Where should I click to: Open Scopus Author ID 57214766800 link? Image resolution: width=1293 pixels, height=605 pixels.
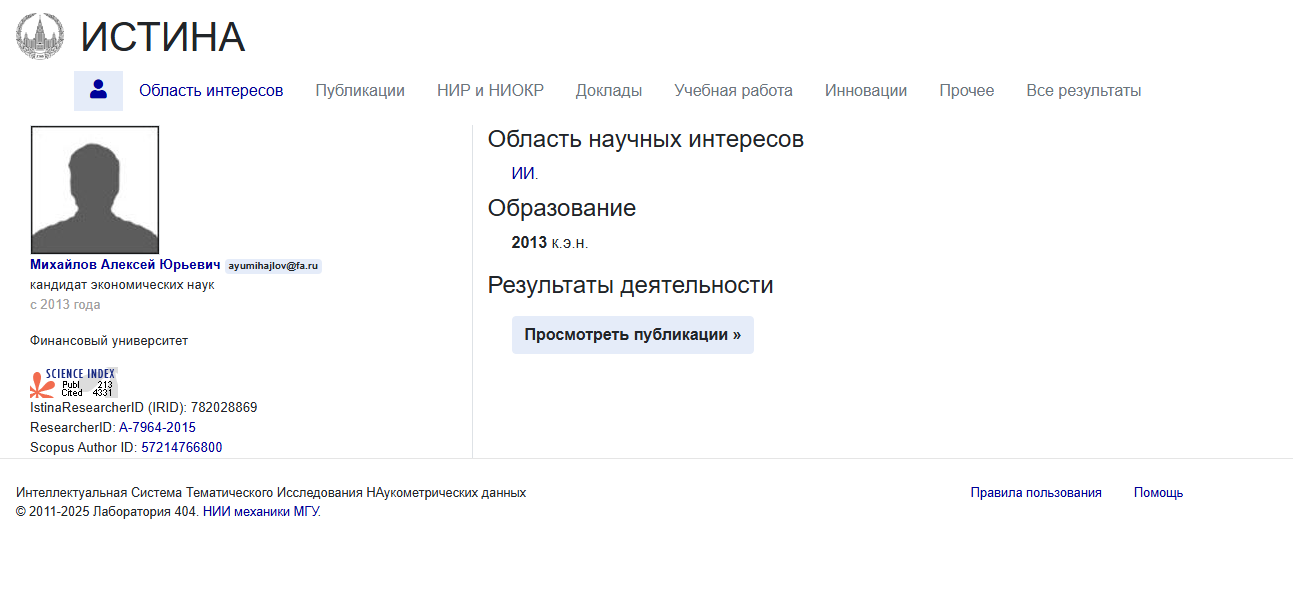(x=181, y=448)
